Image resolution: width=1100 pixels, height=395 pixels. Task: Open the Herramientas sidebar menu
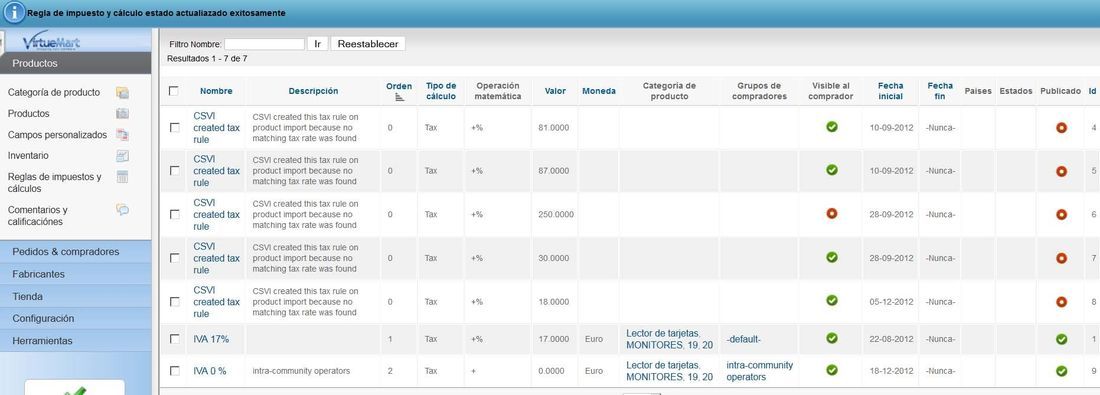pyautogui.click(x=76, y=341)
